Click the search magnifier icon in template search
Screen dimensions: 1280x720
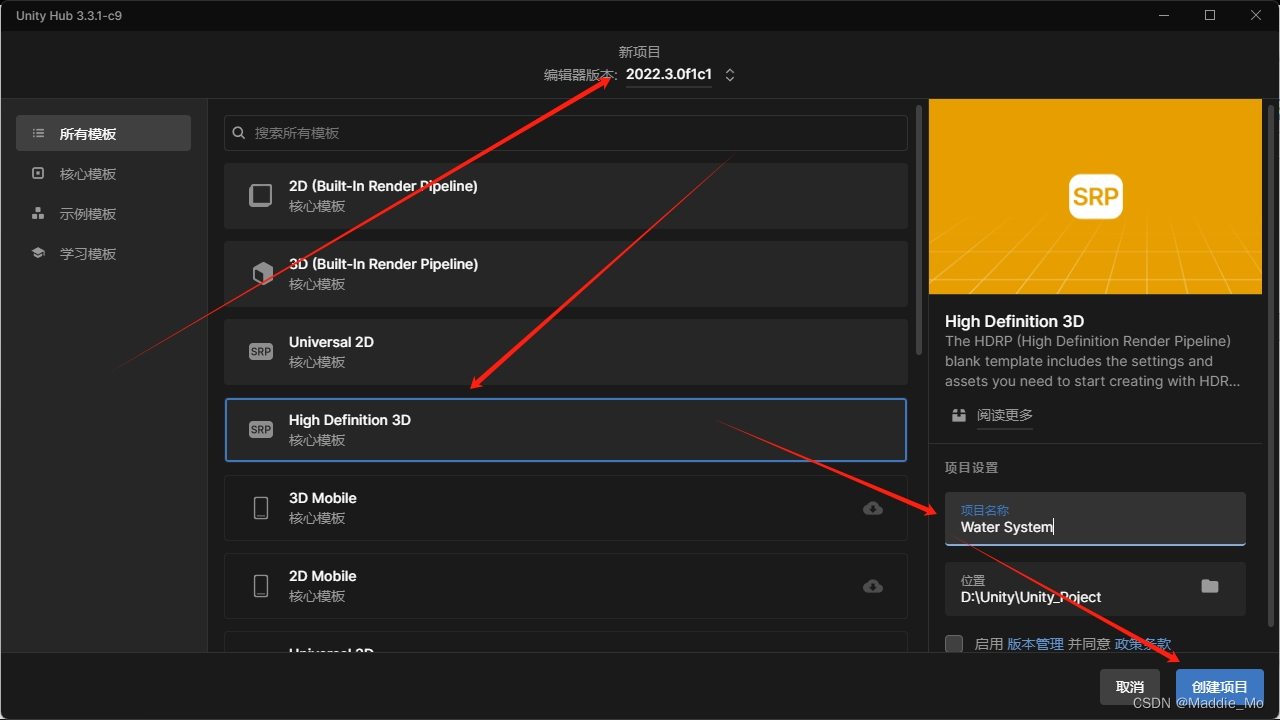point(239,133)
